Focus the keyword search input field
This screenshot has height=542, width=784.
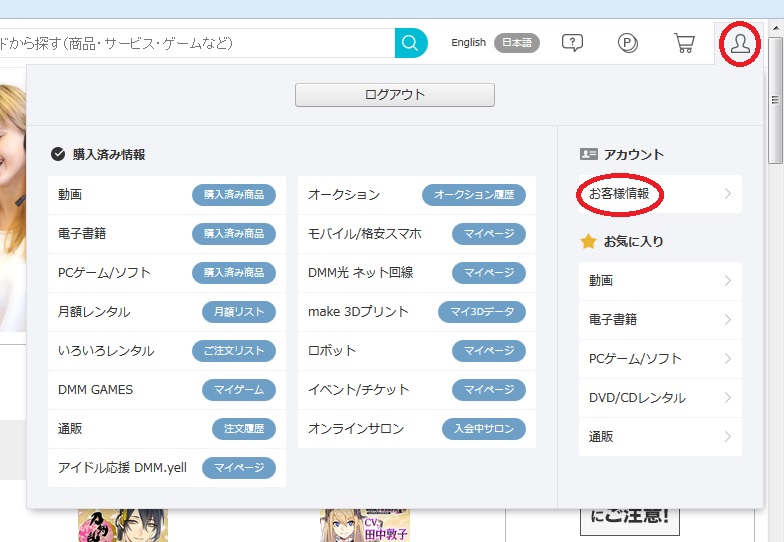[x=198, y=43]
